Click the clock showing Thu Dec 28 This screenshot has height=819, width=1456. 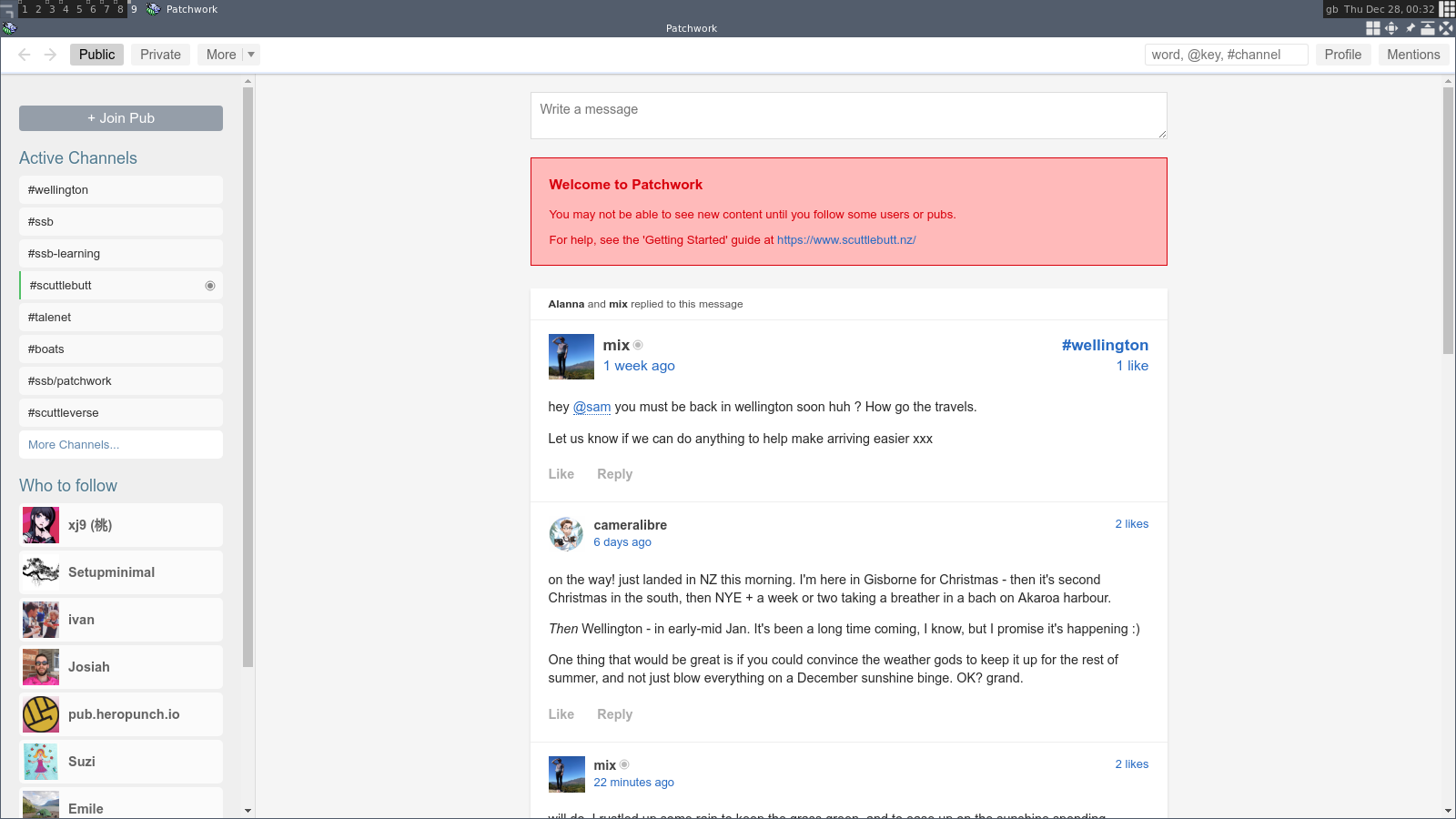[1390, 9]
